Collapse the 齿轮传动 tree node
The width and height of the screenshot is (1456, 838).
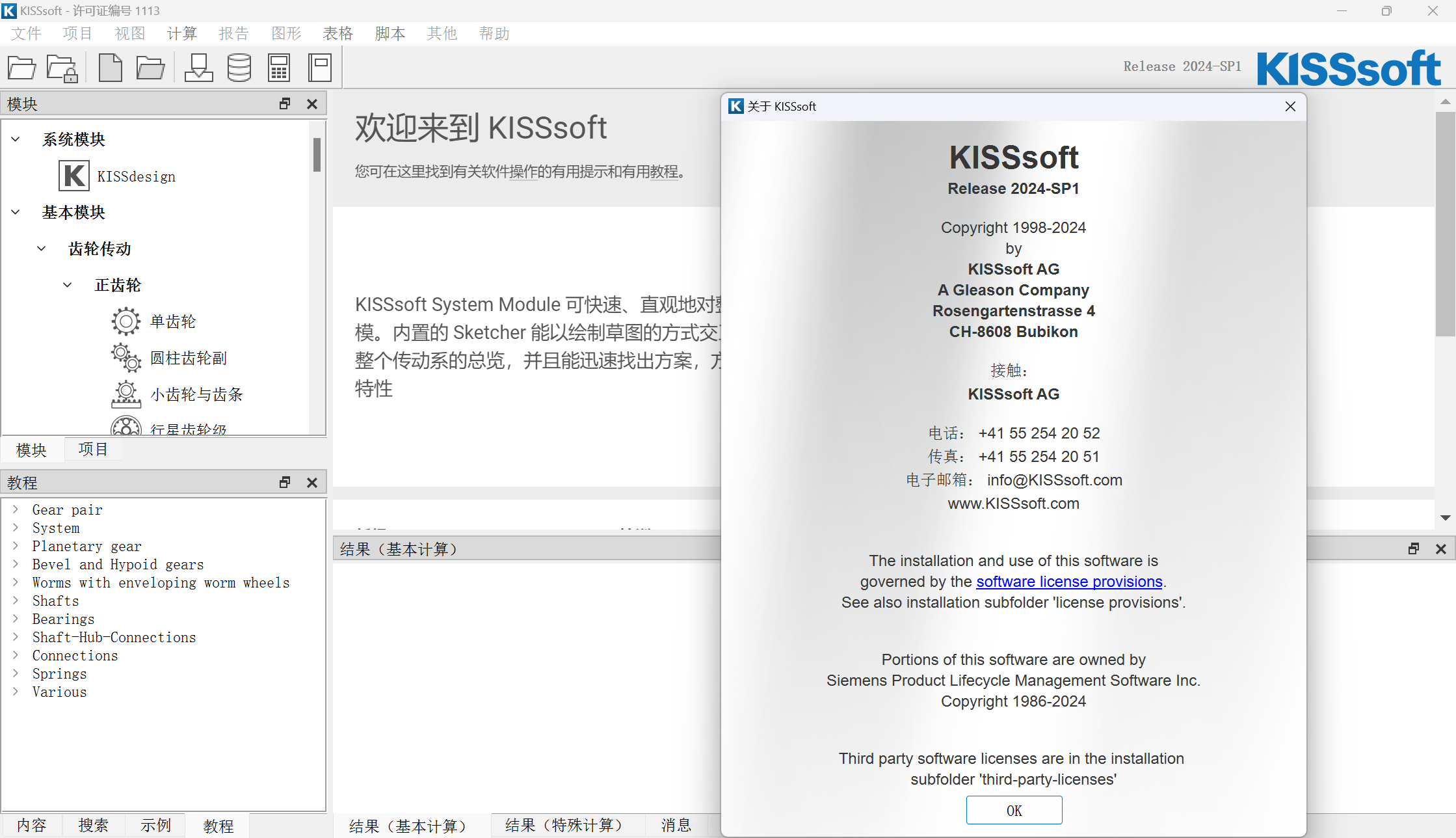pos(42,249)
